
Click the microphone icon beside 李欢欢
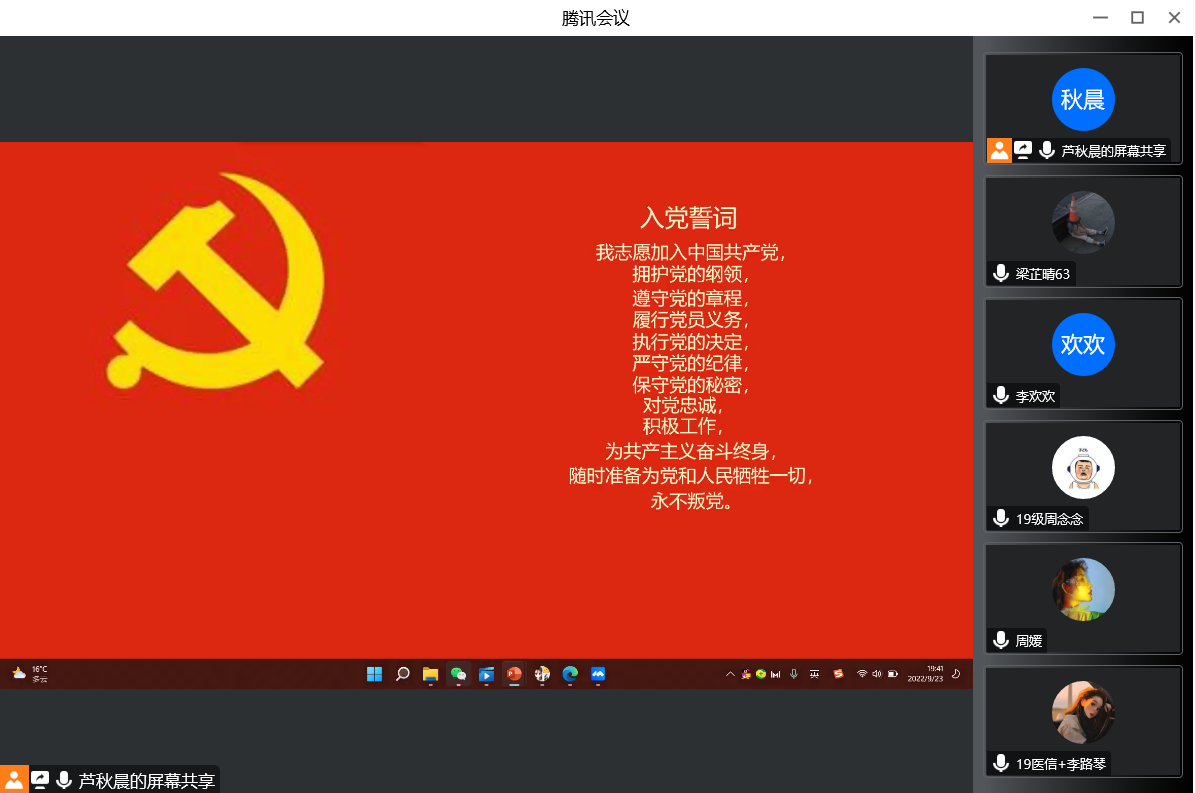click(1001, 395)
